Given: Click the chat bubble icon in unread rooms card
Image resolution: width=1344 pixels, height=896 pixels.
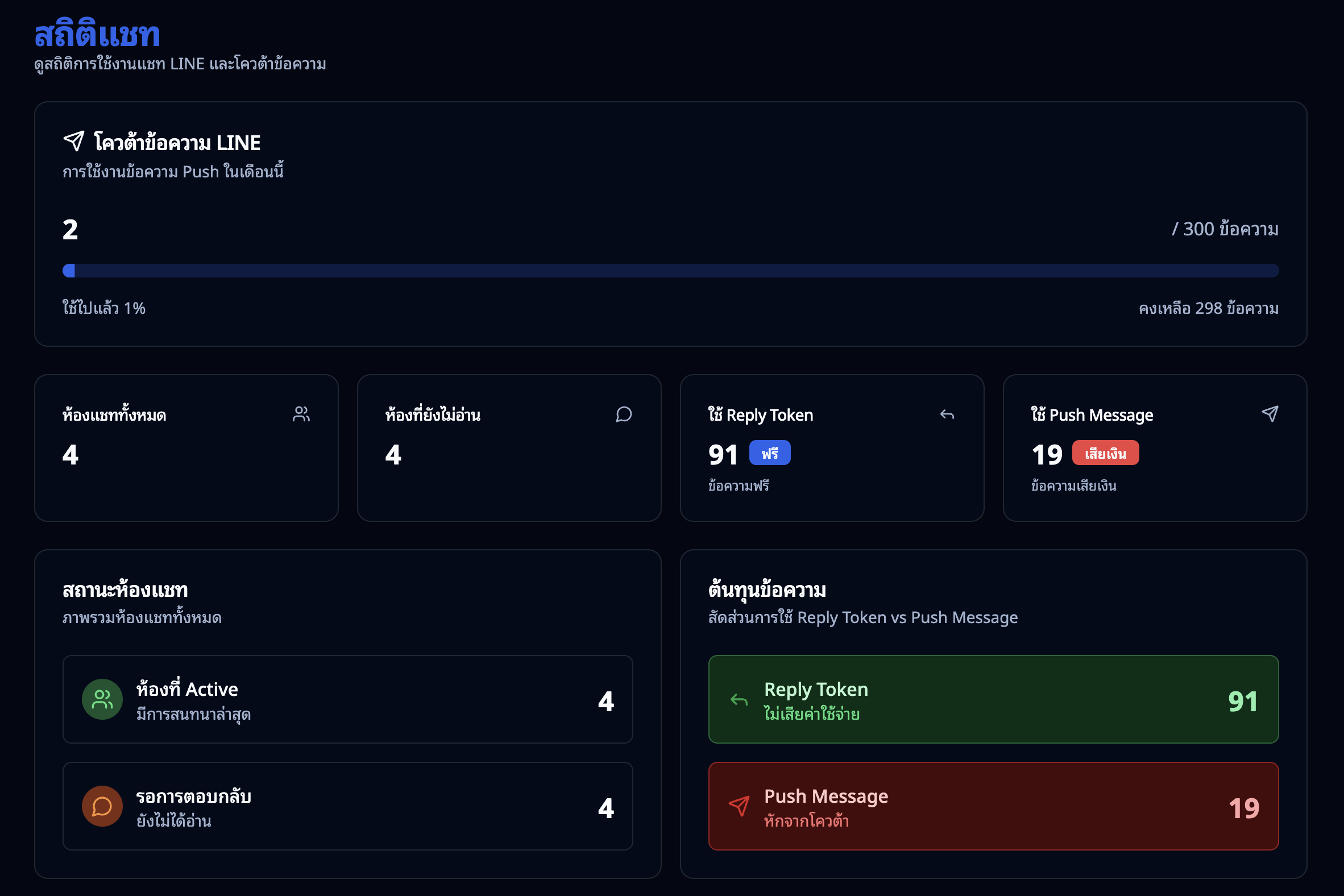Looking at the screenshot, I should coord(624,414).
